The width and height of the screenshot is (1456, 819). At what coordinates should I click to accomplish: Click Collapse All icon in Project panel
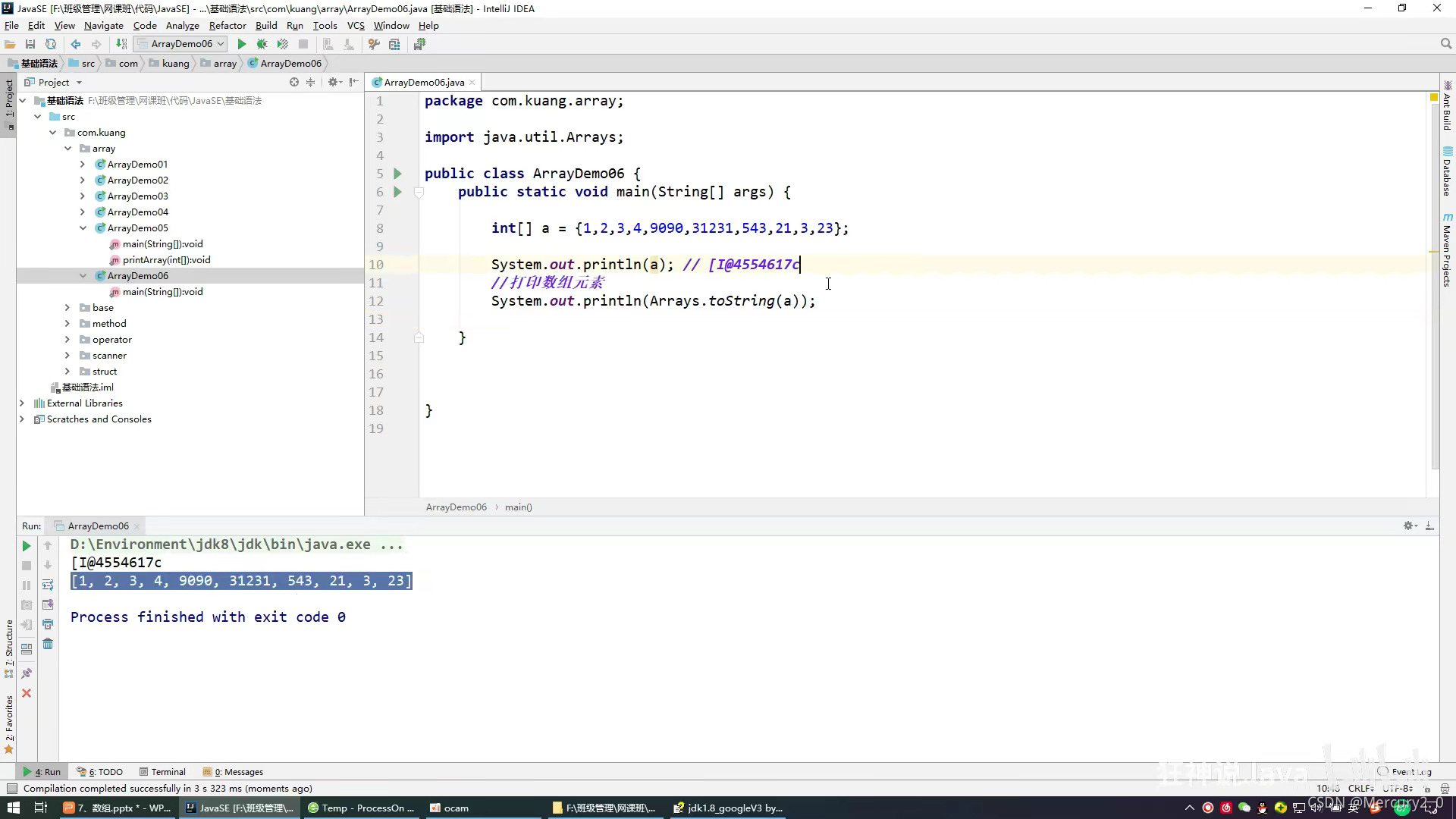[310, 82]
